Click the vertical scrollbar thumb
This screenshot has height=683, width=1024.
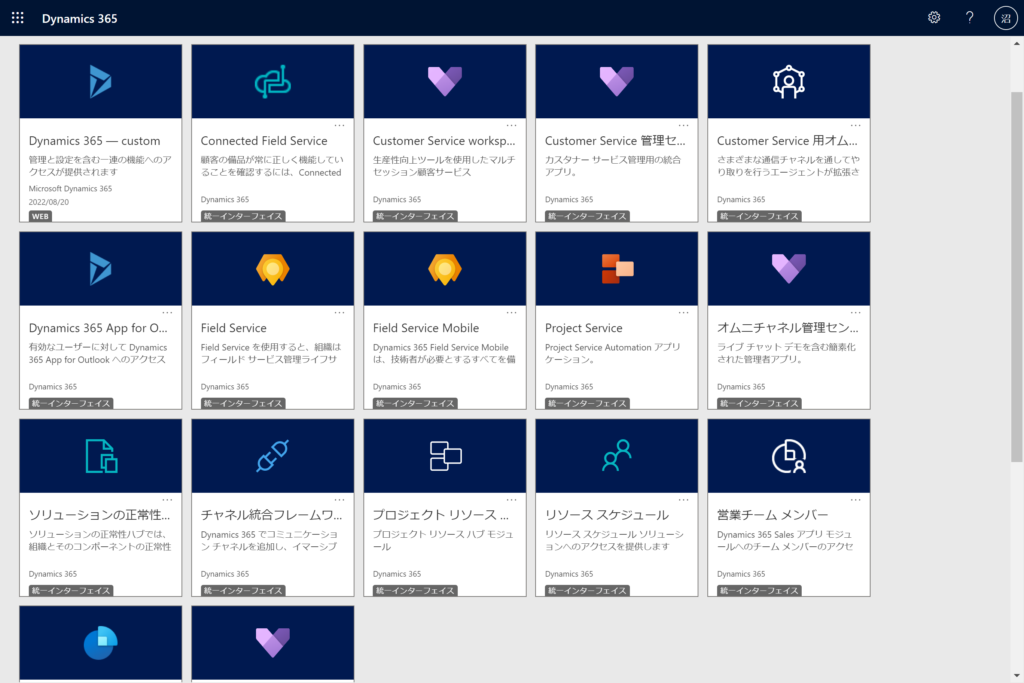1016,277
